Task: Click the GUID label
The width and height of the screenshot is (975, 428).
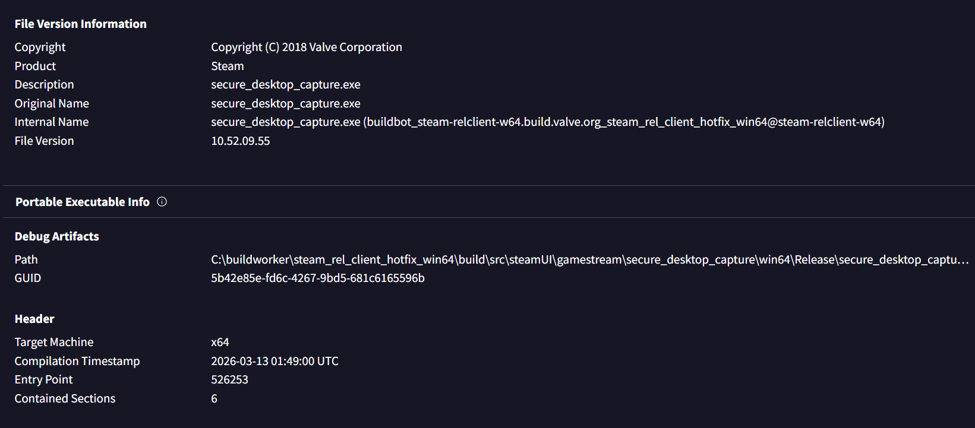Action: [x=28, y=278]
